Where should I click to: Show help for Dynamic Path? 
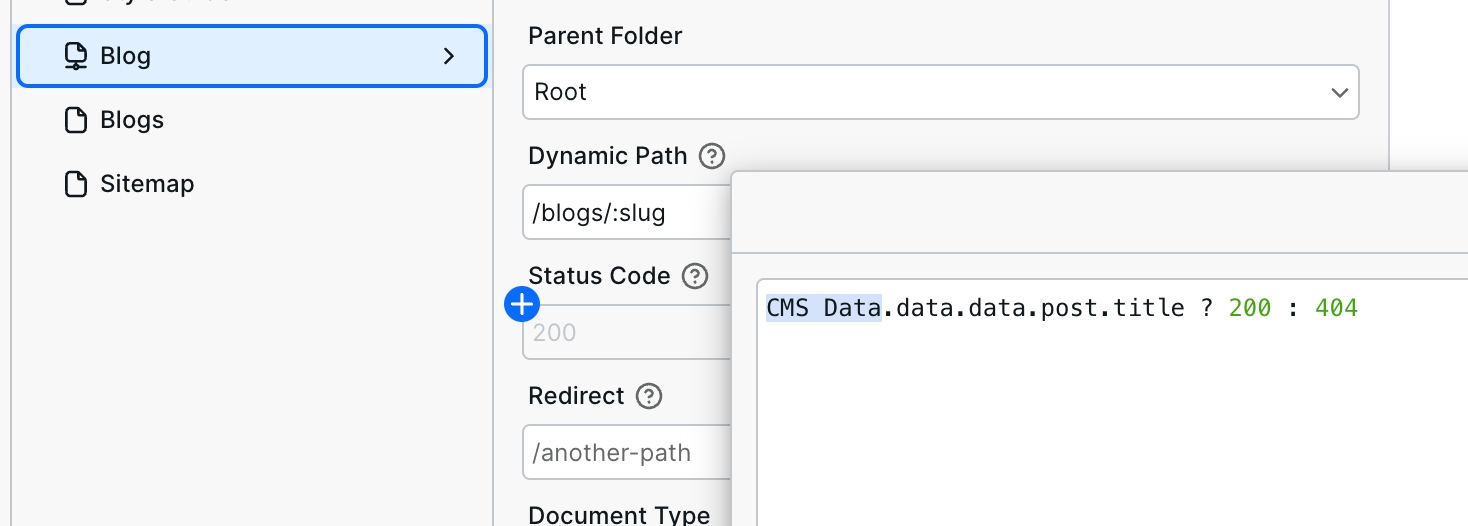(x=712, y=156)
